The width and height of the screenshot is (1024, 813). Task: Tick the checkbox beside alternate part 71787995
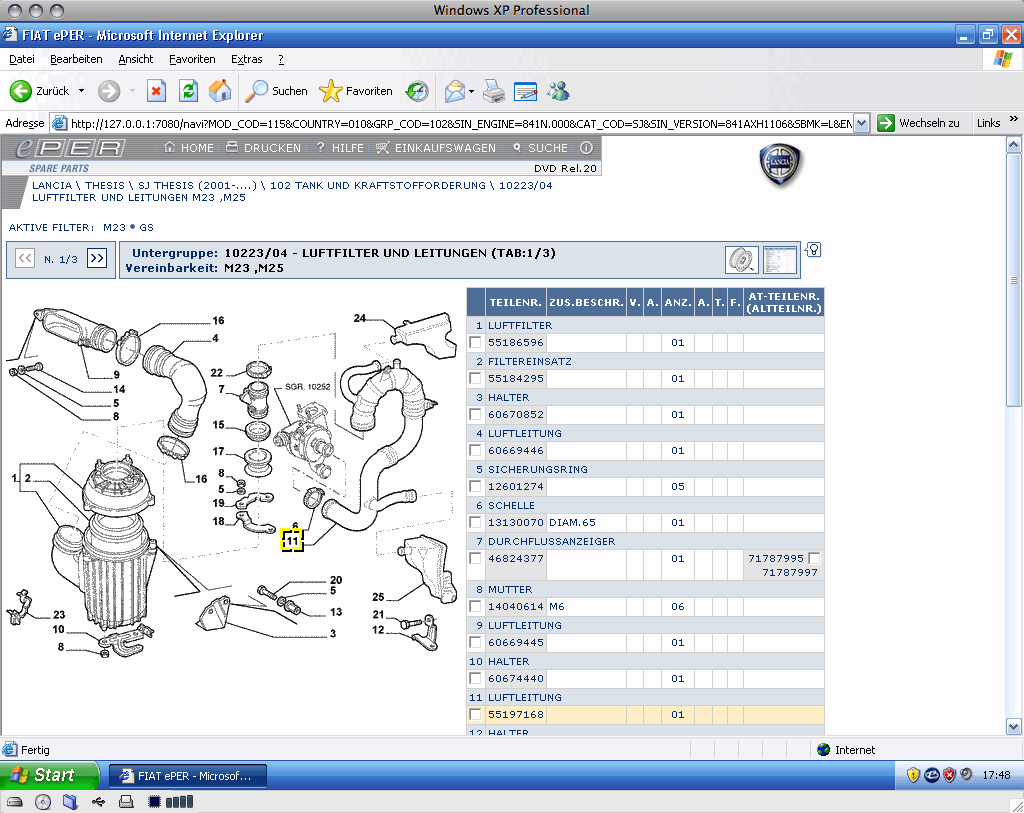pyautogui.click(x=814, y=558)
